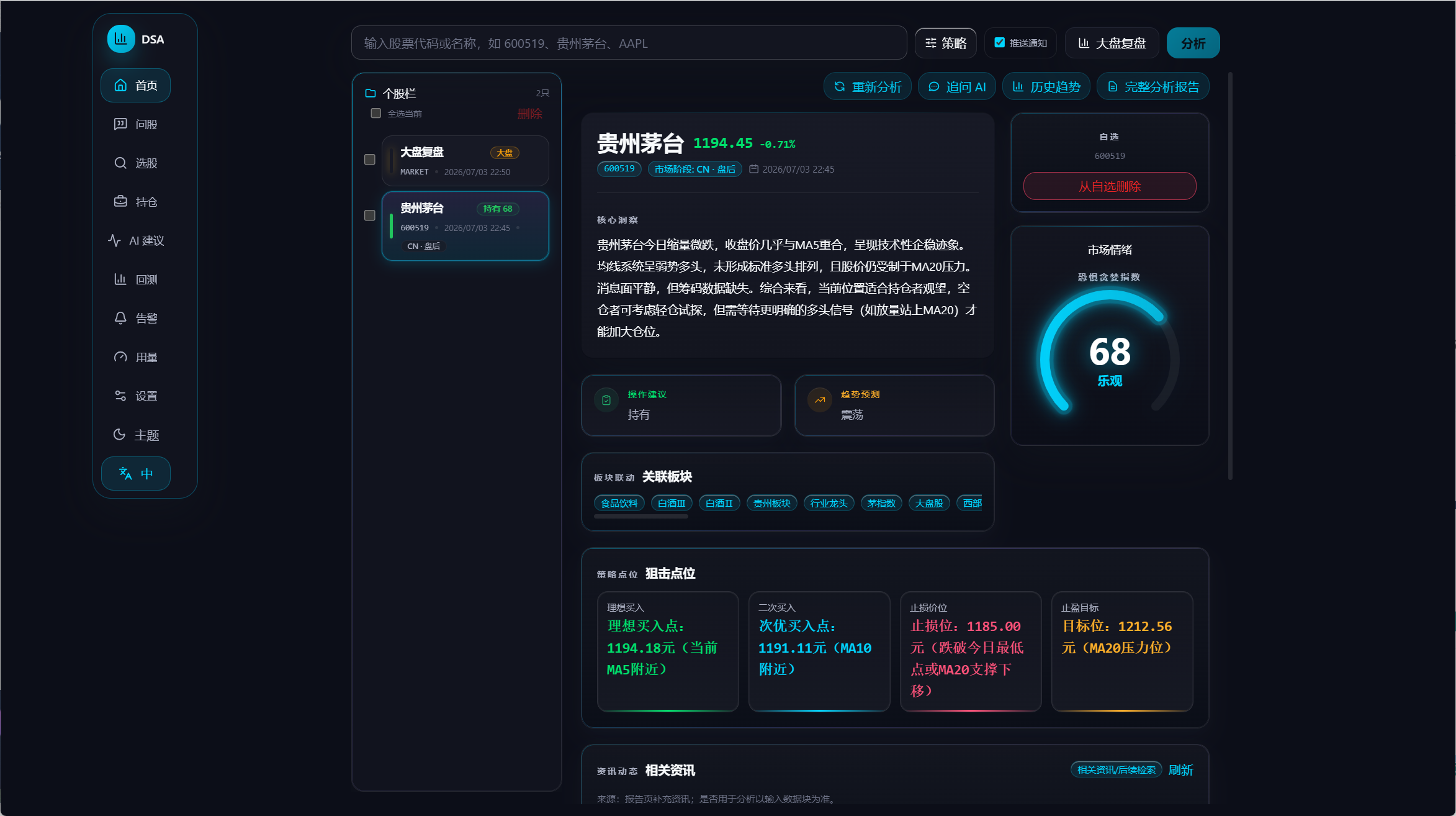Select the 大盘股 sector tag
The height and width of the screenshot is (816, 1456).
pos(929,503)
